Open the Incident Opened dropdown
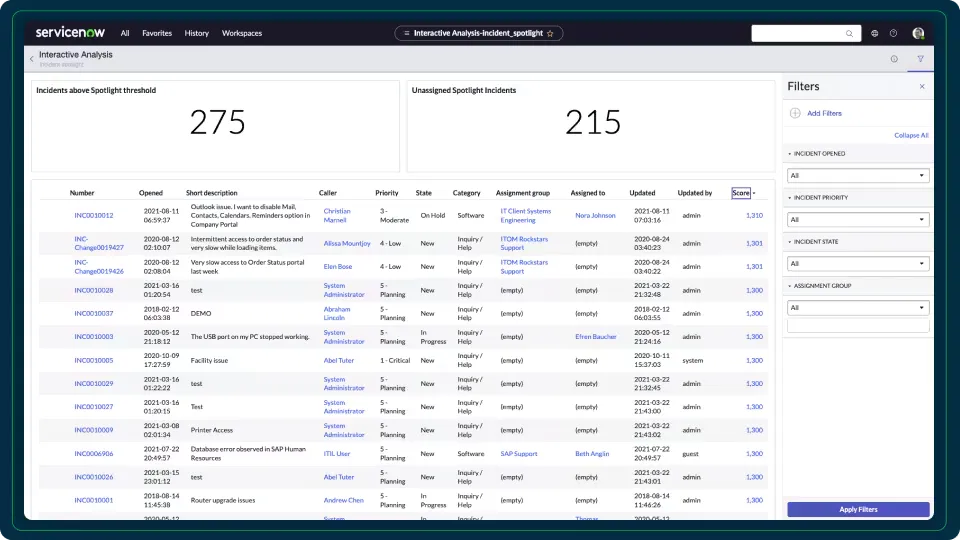The width and height of the screenshot is (960, 540). coord(858,175)
